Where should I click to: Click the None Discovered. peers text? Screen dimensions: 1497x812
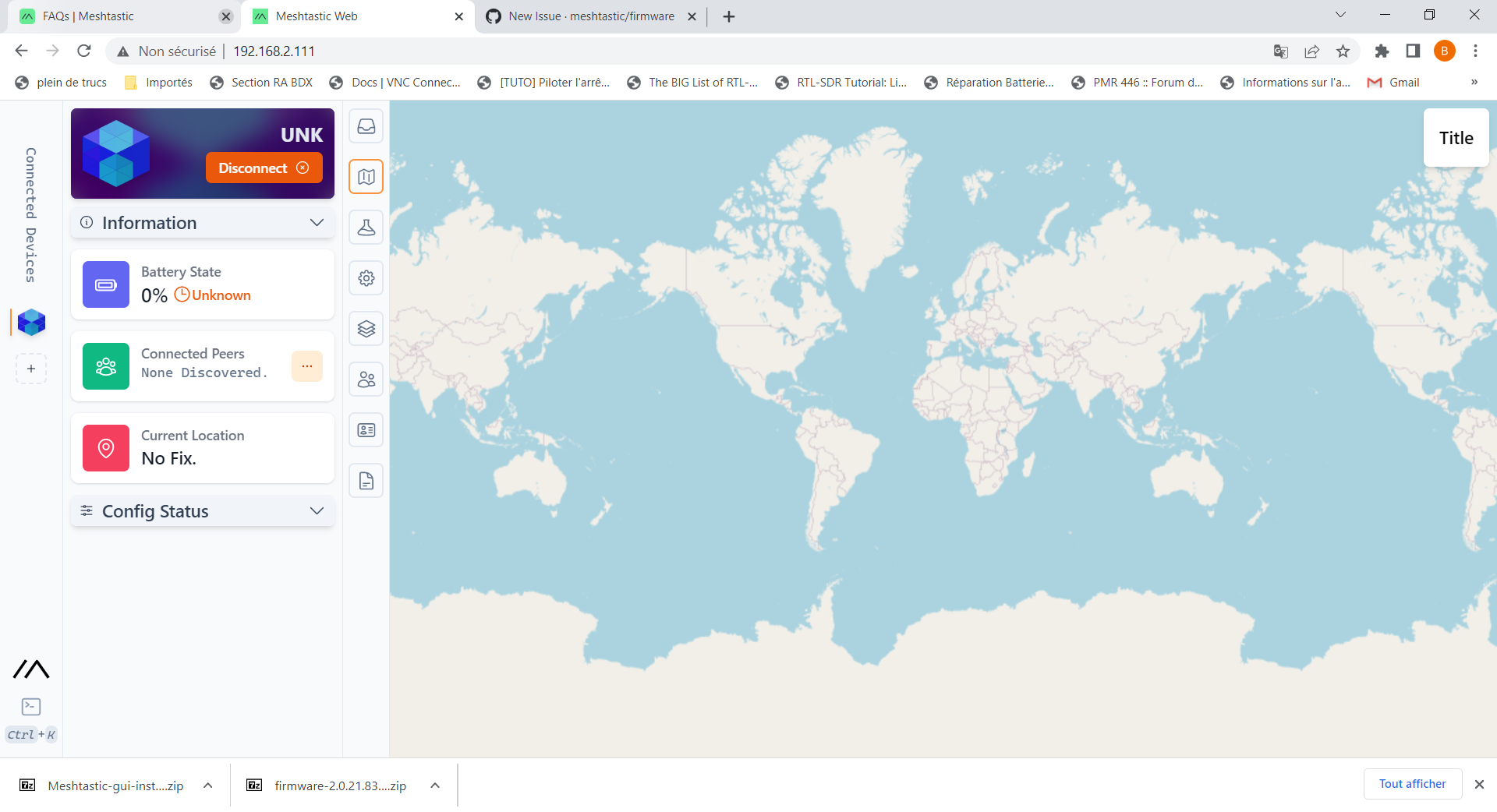pyautogui.click(x=204, y=372)
